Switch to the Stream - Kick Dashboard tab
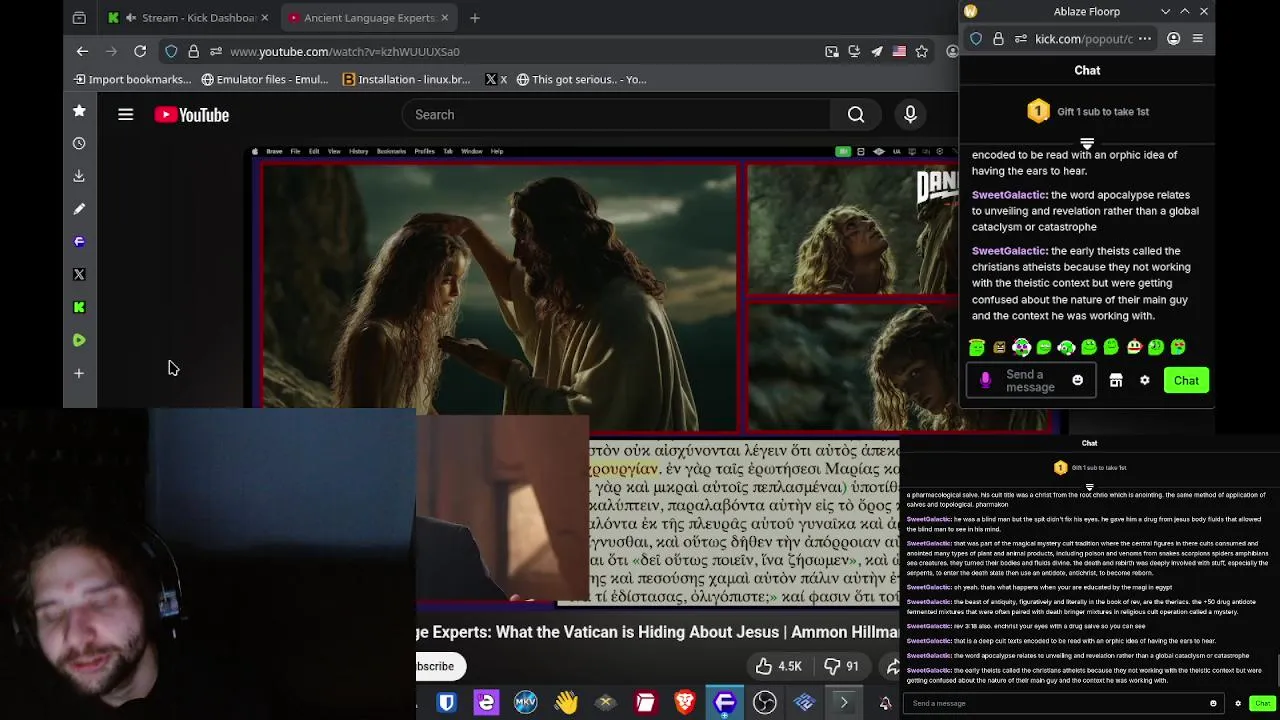This screenshot has height=720, width=1280. tap(187, 17)
